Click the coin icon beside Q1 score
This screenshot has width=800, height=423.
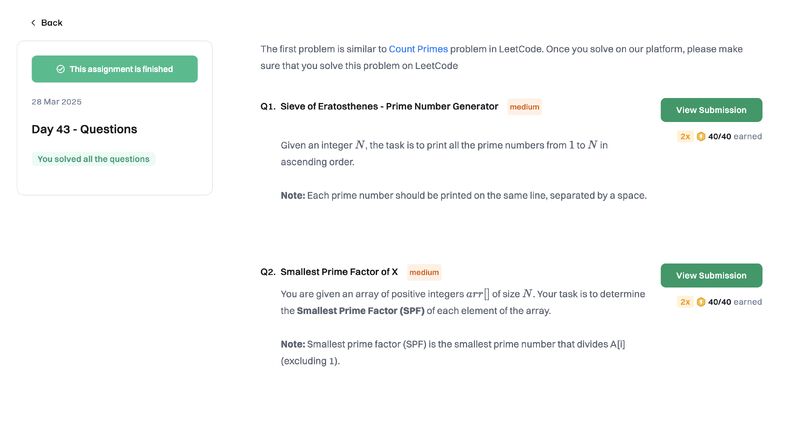coord(701,136)
